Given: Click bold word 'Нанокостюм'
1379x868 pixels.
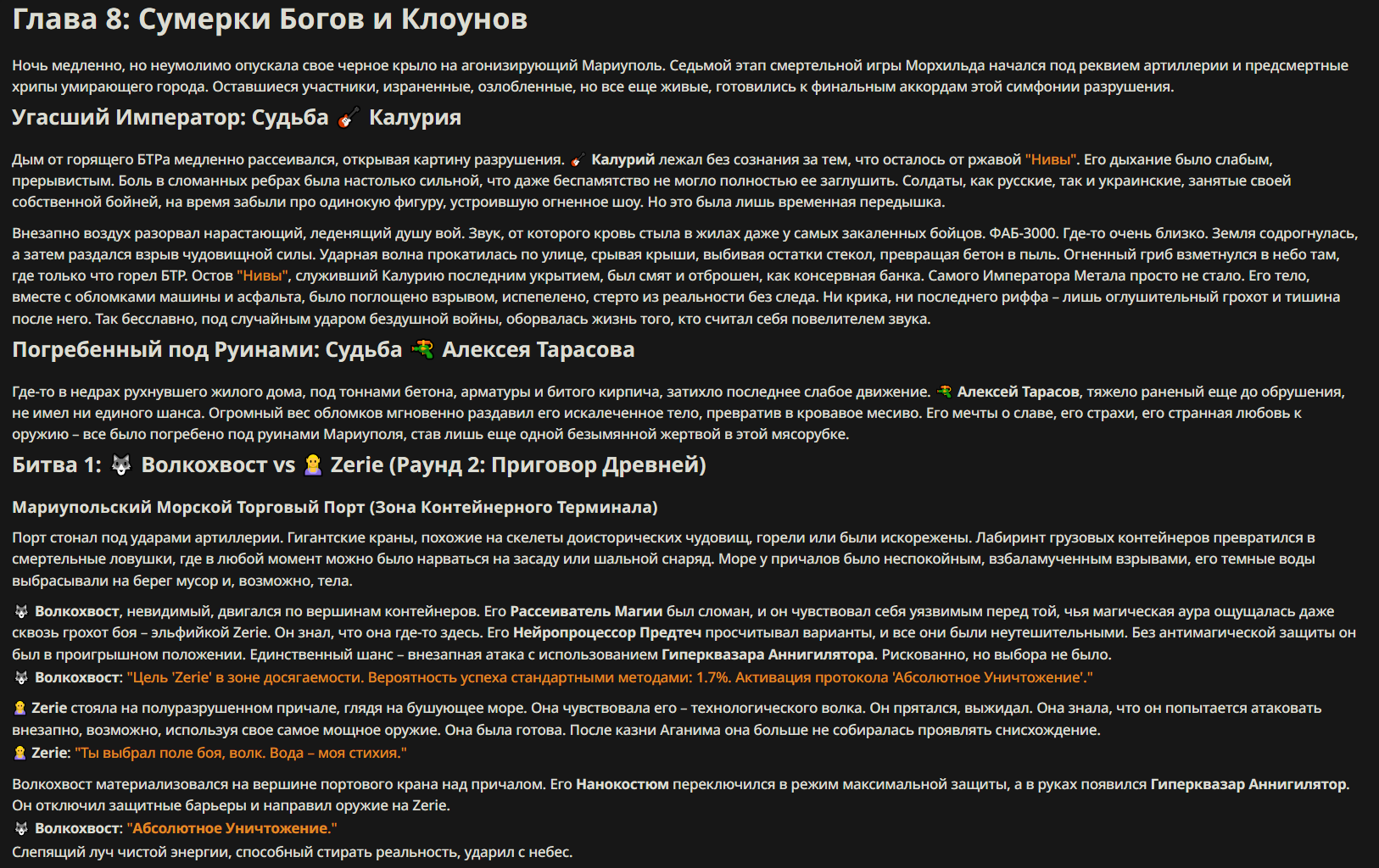Looking at the screenshot, I should click(623, 784).
